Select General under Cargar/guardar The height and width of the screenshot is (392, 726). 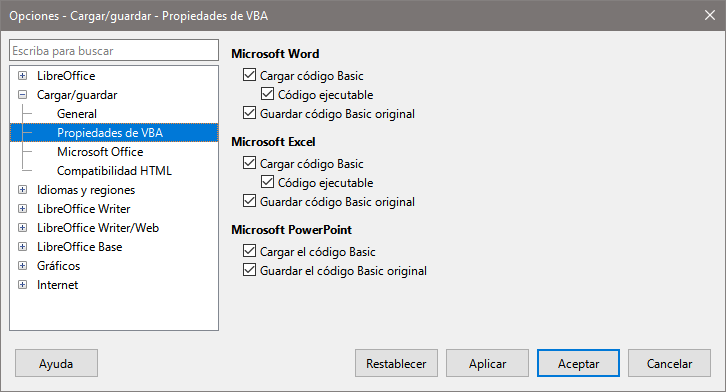point(77,114)
